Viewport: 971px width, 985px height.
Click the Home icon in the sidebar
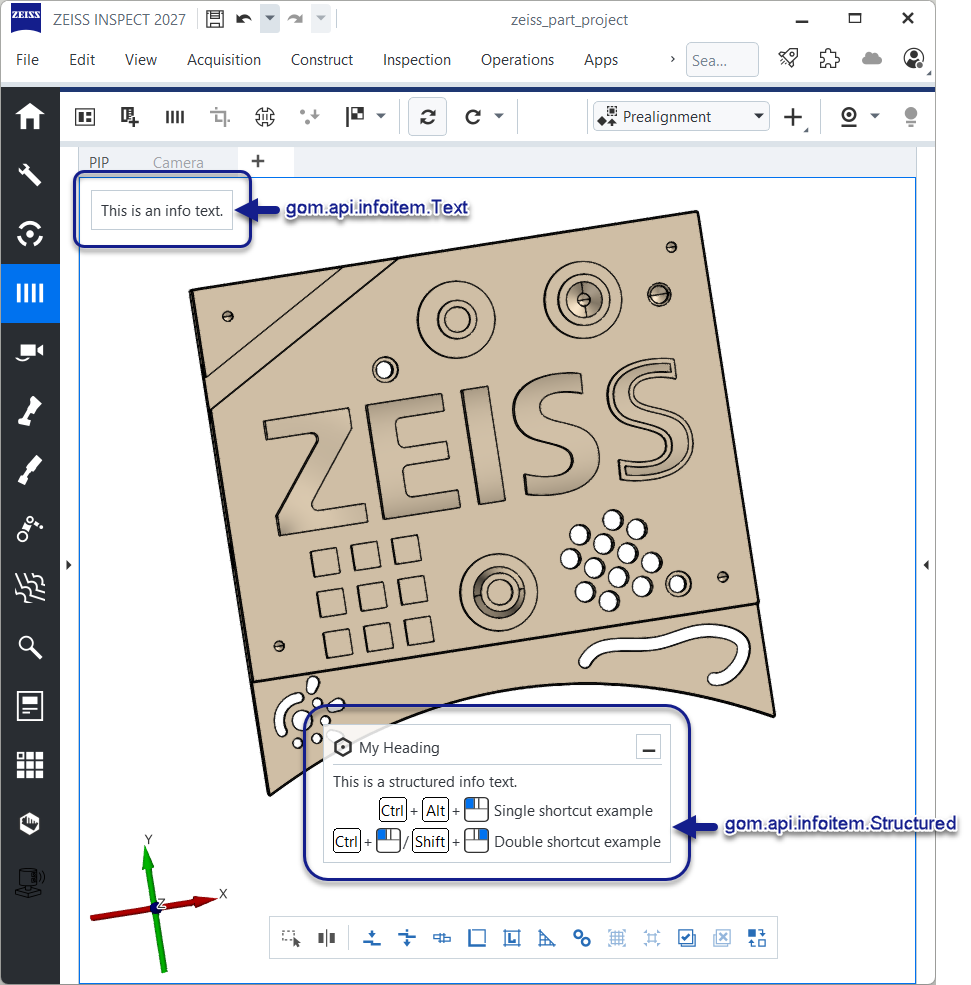(30, 117)
